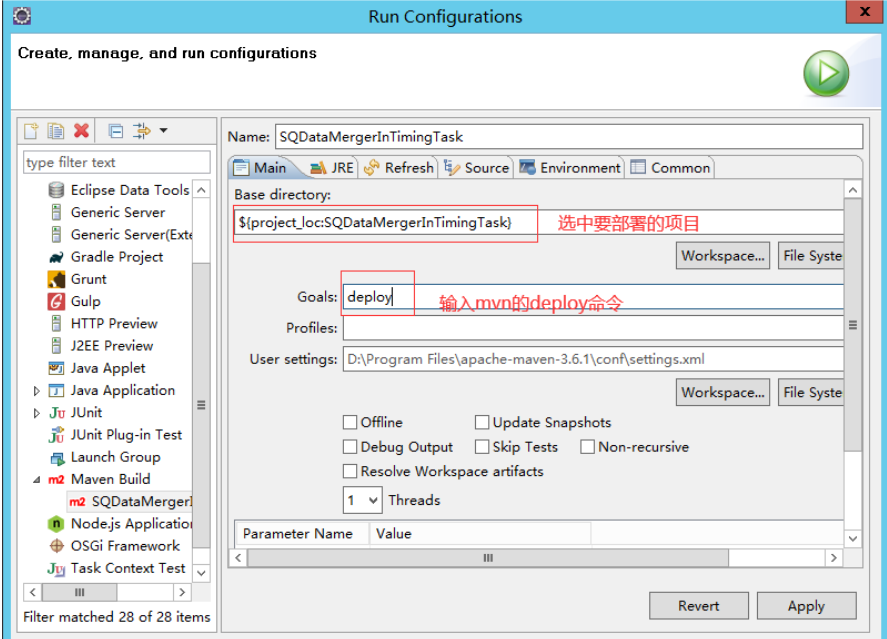Image resolution: width=887 pixels, height=639 pixels.
Task: Select the J2EE Preview icon
Action: [56, 346]
